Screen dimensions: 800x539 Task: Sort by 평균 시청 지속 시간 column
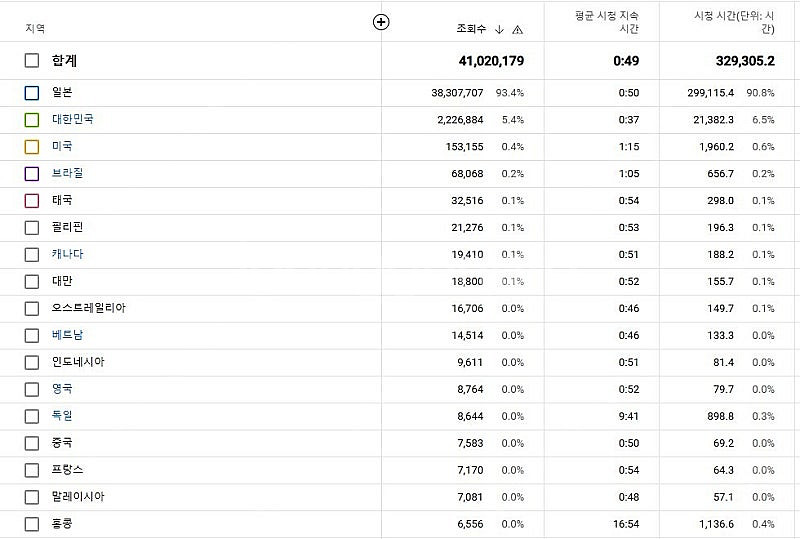(x=607, y=22)
